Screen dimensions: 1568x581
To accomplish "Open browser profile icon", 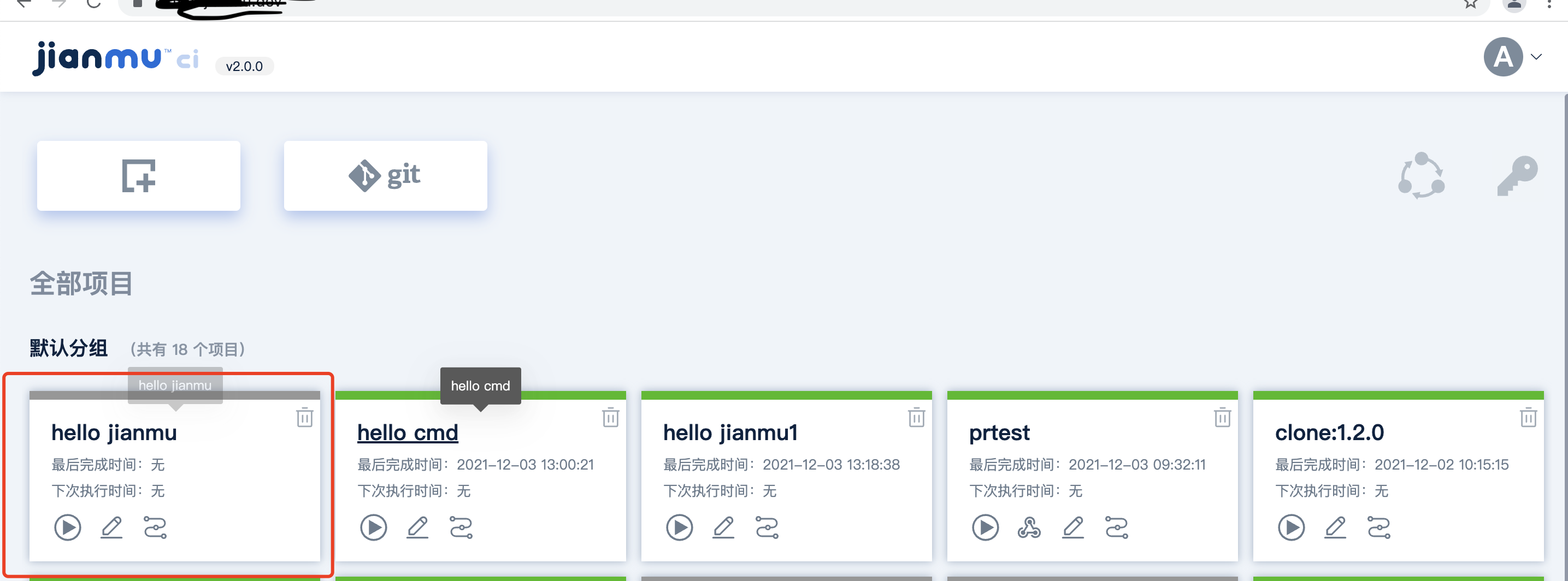I will (1514, 4).
